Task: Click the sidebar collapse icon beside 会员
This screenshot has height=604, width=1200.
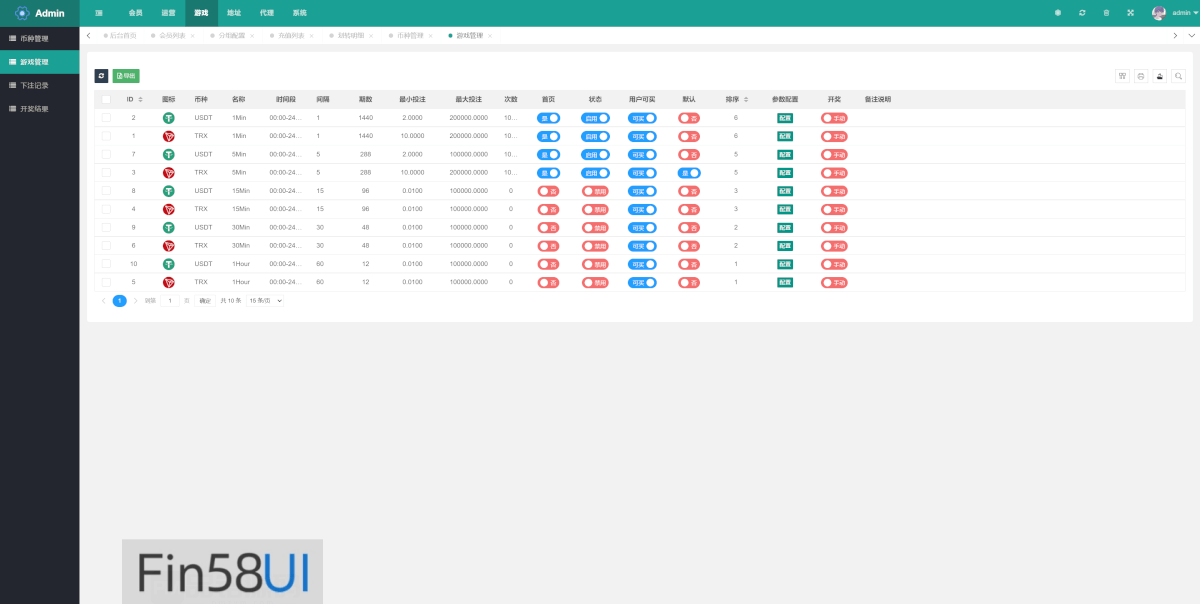Action: click(x=99, y=13)
